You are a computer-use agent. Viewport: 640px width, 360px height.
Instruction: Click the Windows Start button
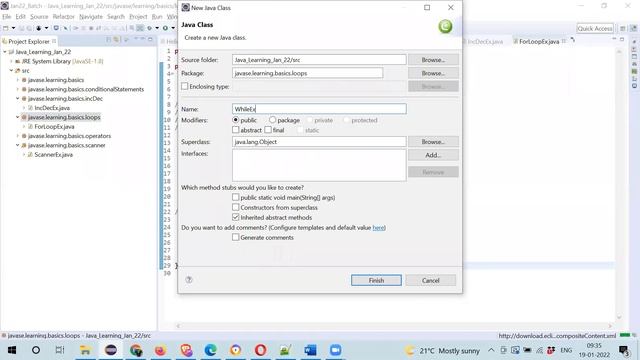[12, 350]
